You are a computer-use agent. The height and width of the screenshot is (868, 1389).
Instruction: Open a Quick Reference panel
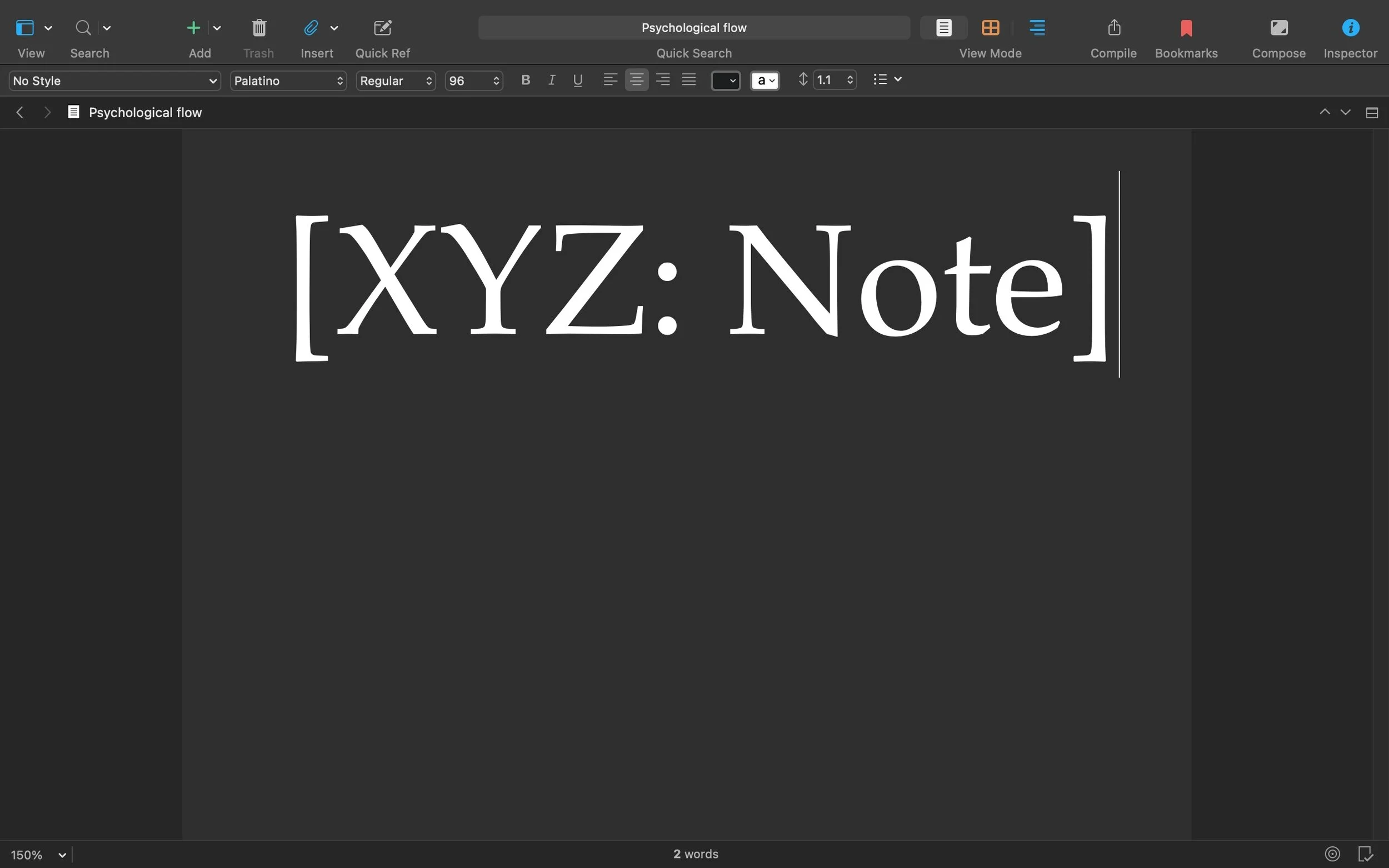pos(381,27)
